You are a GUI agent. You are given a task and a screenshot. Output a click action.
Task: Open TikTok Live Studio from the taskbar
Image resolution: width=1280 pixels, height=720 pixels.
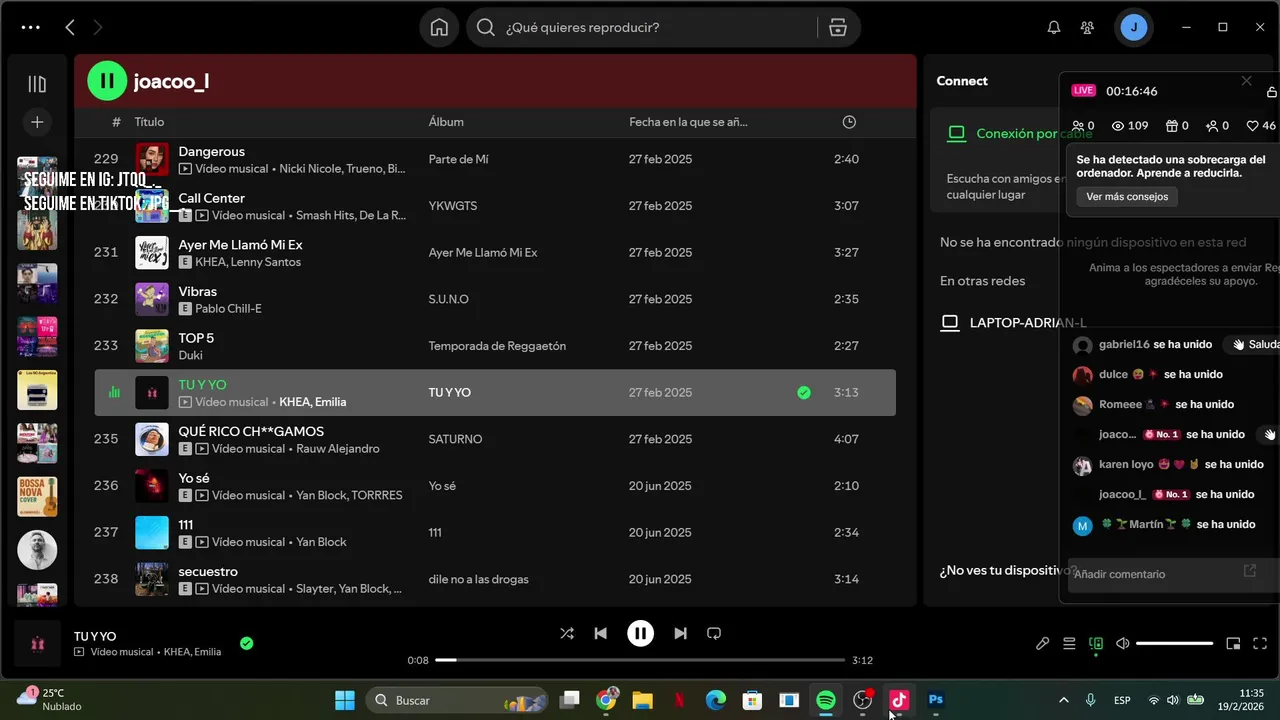tap(899, 700)
